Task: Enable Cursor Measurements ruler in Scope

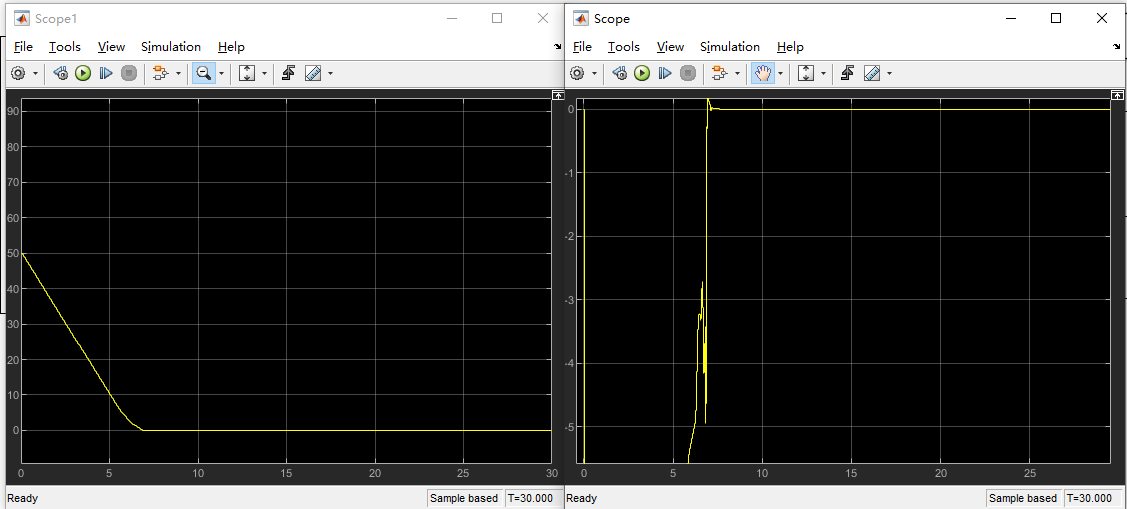Action: [872, 73]
